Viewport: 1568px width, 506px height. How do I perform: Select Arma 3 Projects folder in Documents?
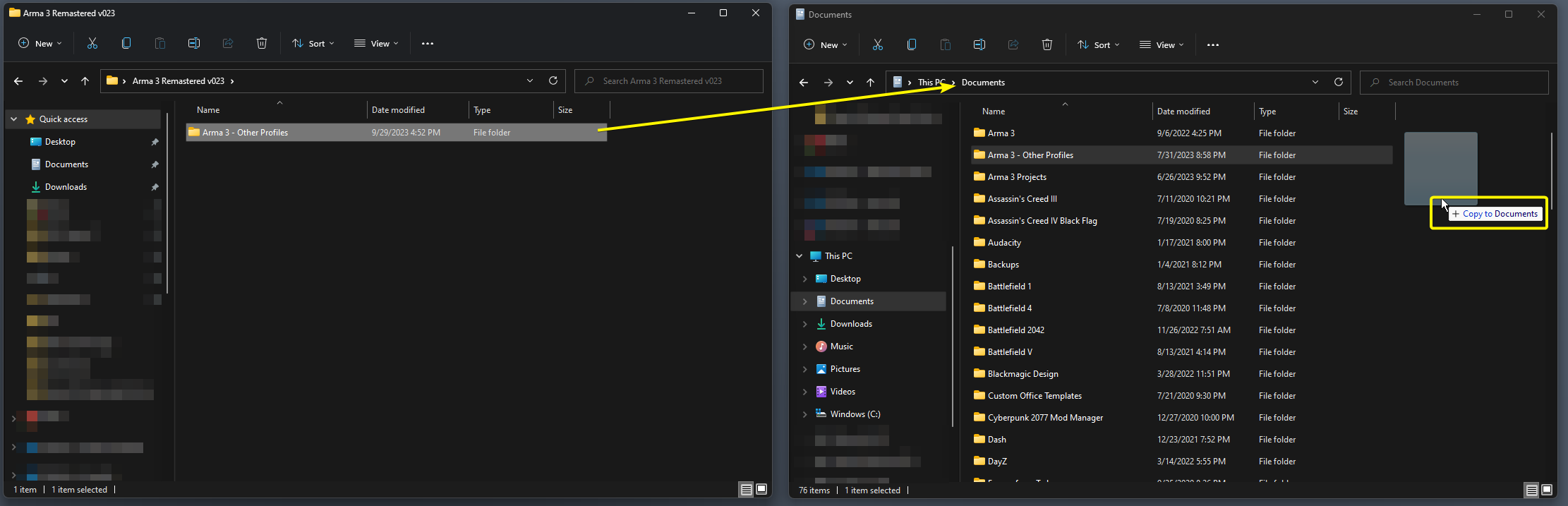point(1182,177)
